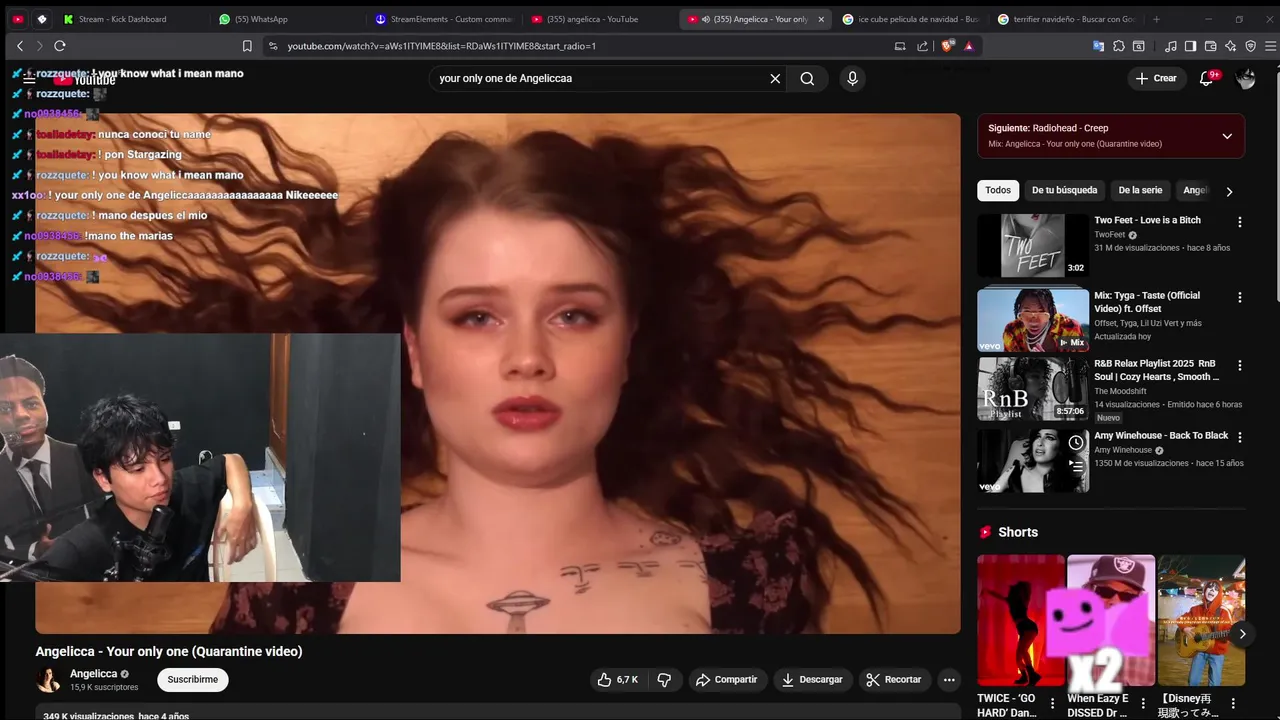This screenshot has width=1280, height=720.
Task: Show next Shorts with the right arrow
Action: point(1242,634)
